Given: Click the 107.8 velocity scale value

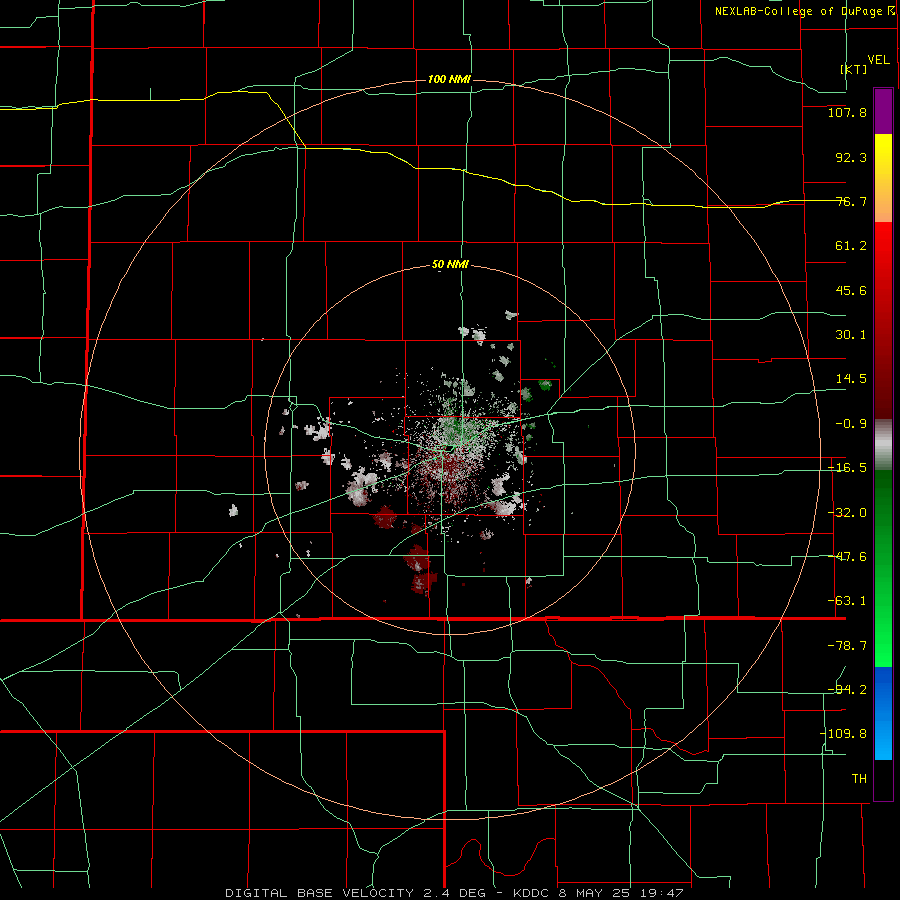Looking at the screenshot, I should pos(847,112).
